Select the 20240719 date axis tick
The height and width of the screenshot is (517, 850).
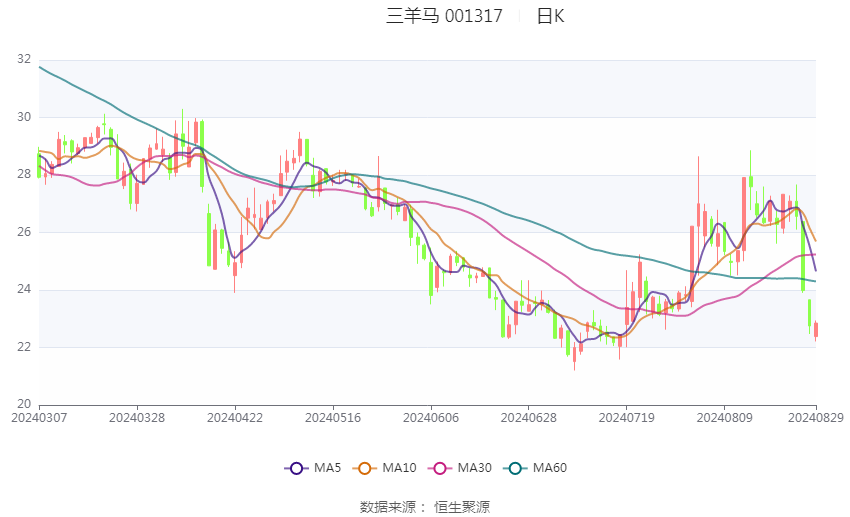(x=626, y=418)
